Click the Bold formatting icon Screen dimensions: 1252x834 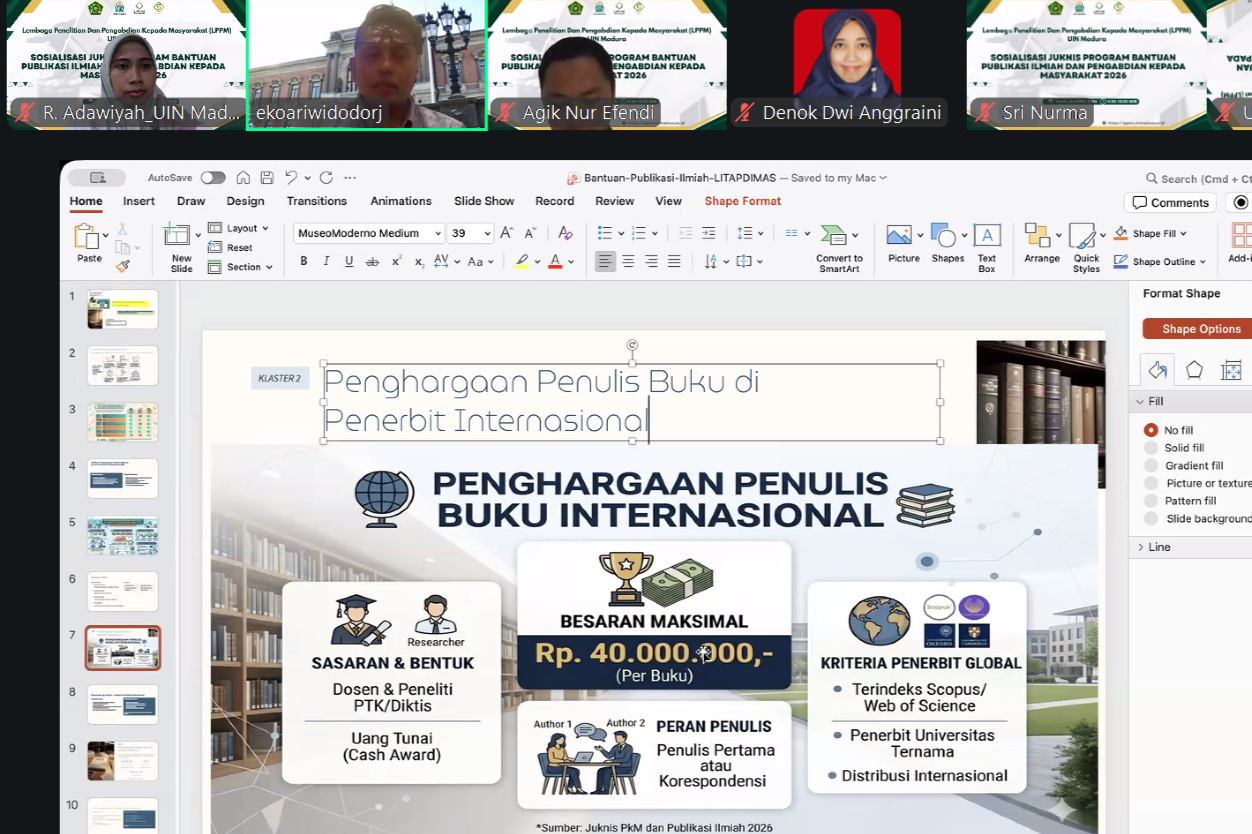coord(304,262)
